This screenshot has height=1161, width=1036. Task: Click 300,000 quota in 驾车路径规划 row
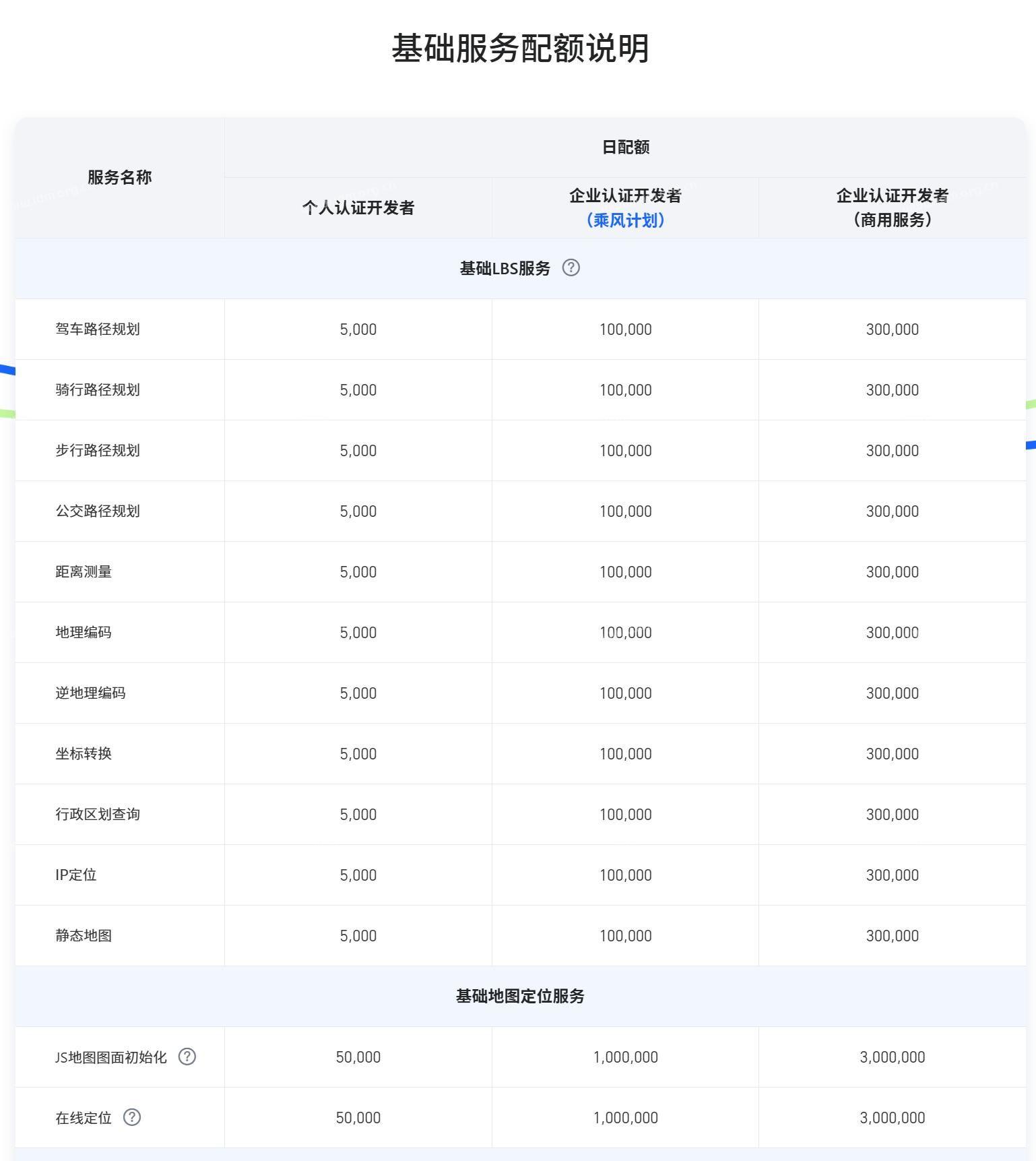tap(893, 330)
